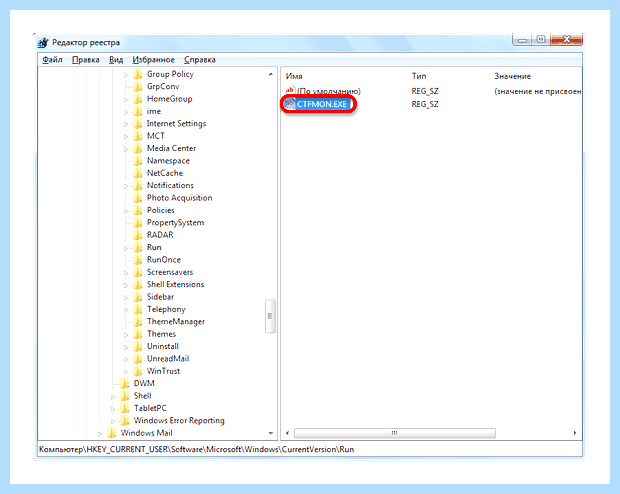
Task: Select the Windows Error Reporting key
Action: [x=179, y=420]
